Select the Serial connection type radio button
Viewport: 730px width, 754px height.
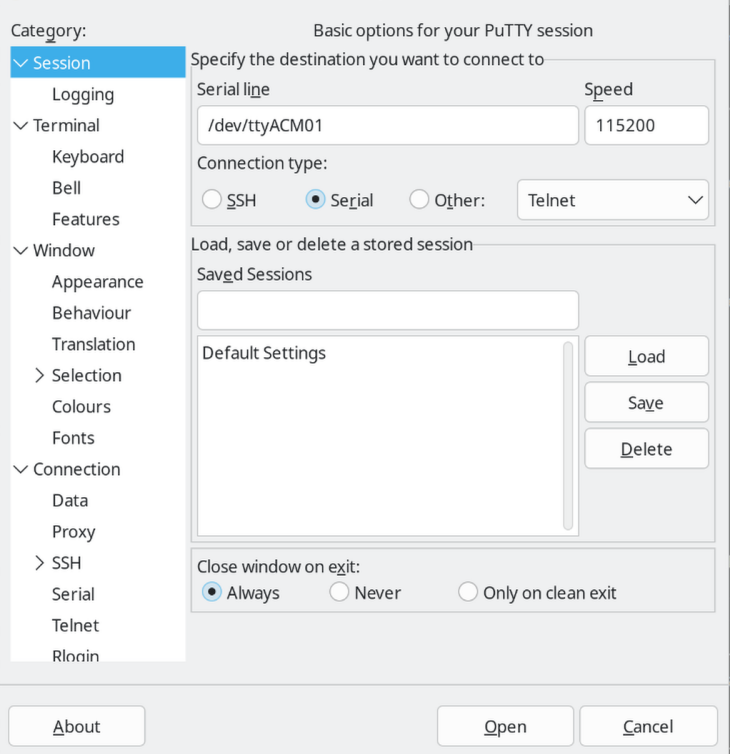pyautogui.click(x=315, y=200)
